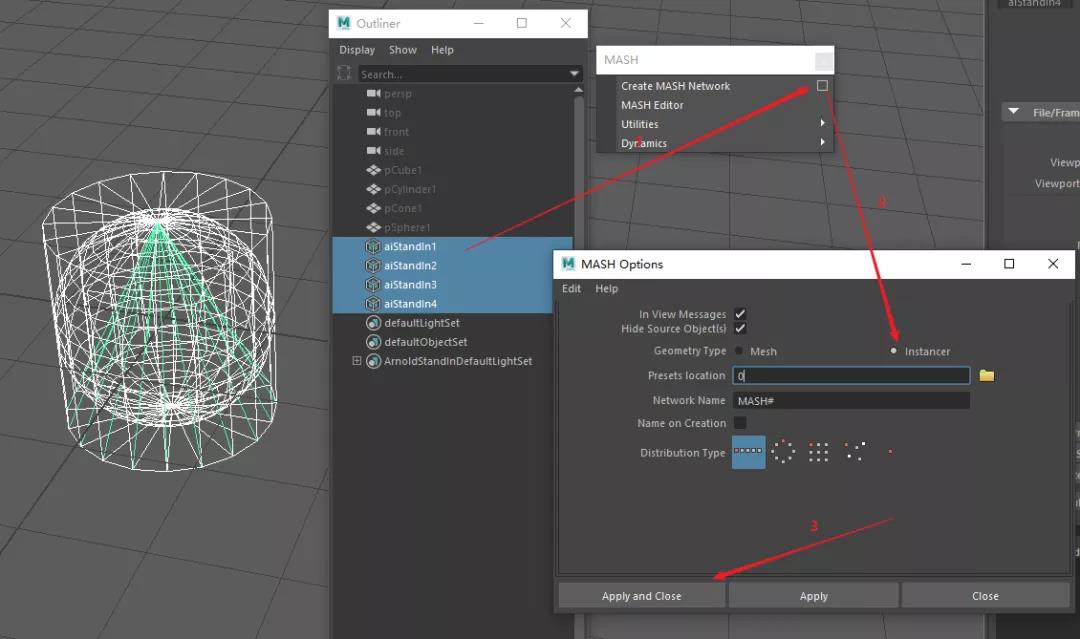Image resolution: width=1080 pixels, height=639 pixels.
Task: Click the Presets location input field
Action: 851,375
